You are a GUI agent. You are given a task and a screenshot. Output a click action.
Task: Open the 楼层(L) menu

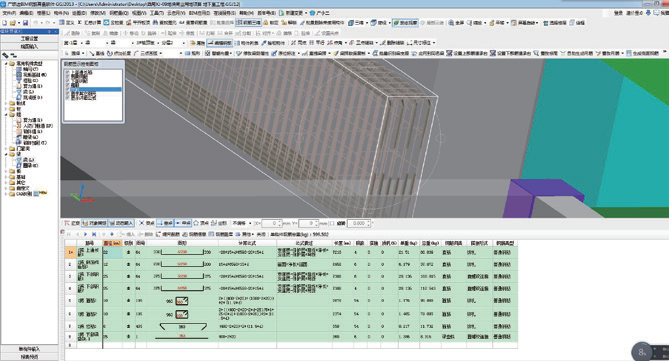click(x=43, y=13)
